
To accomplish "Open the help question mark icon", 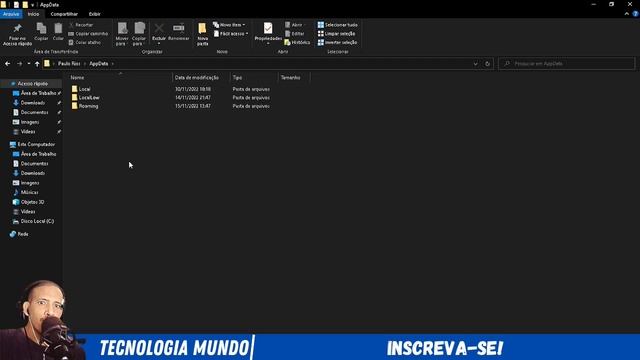I will coord(636,14).
